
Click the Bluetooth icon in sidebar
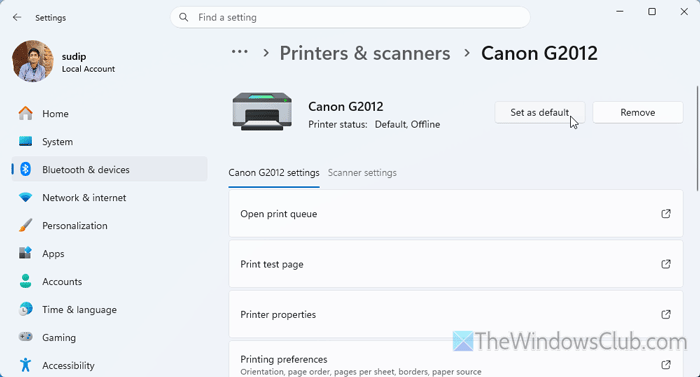coord(25,169)
